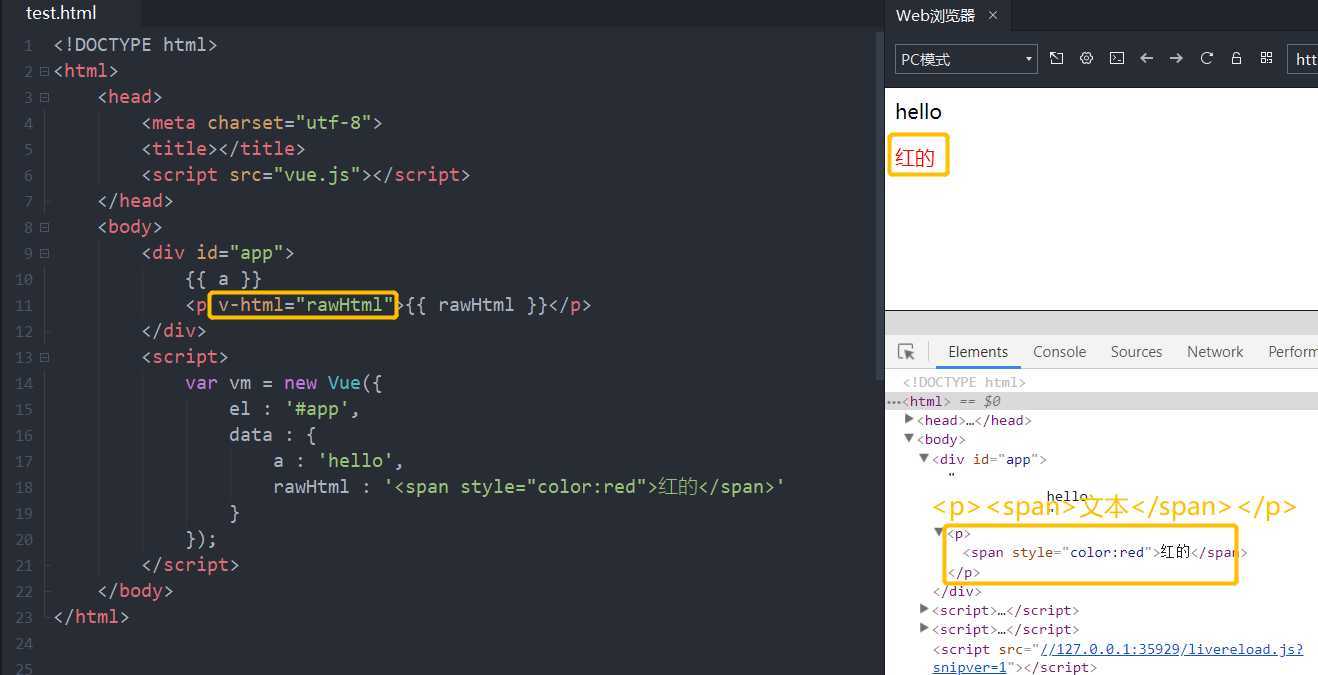
Task: Open the PC模式 device dropdown
Action: coord(966,59)
